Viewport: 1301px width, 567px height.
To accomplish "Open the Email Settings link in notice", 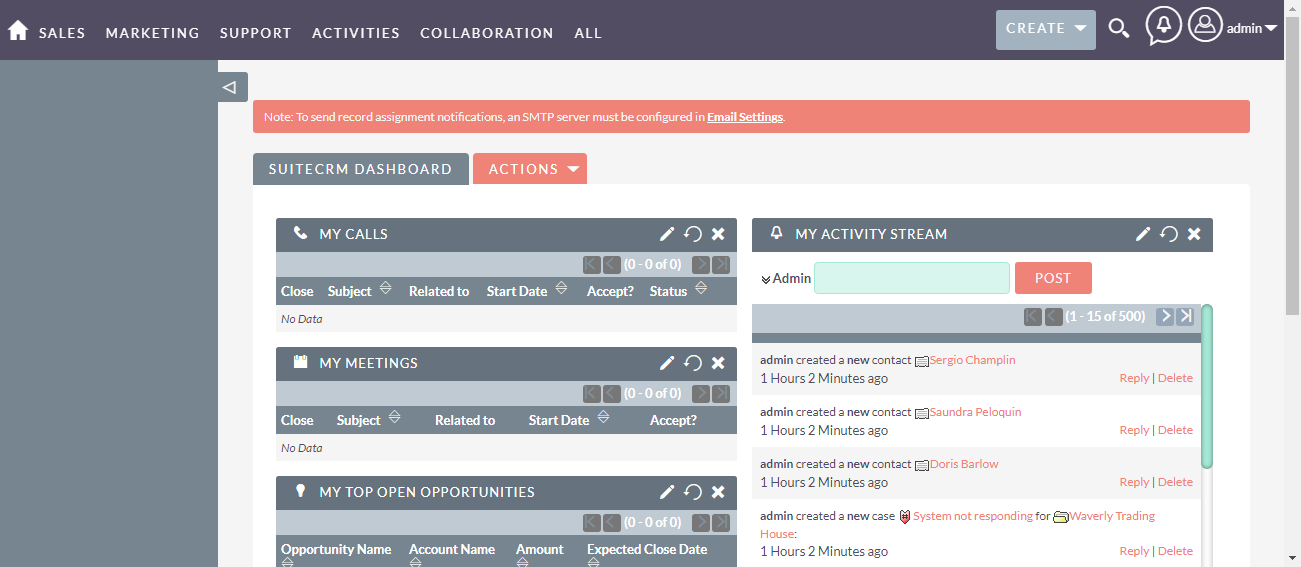I will (x=745, y=117).
